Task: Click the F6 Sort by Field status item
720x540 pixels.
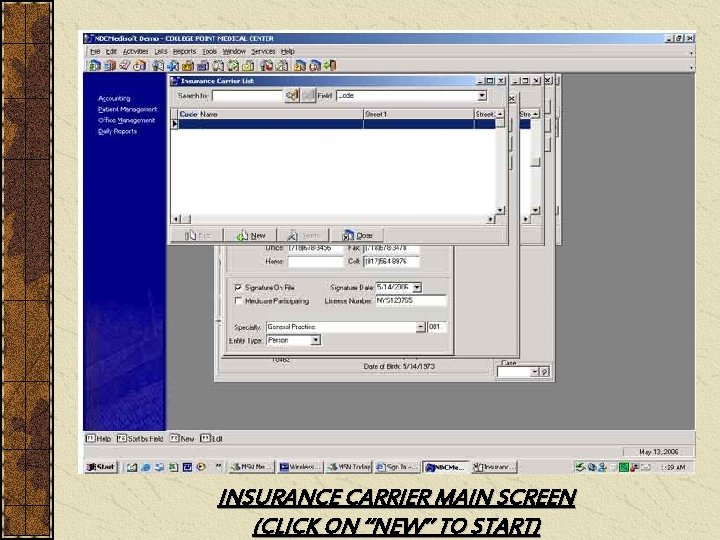Action: (x=140, y=439)
